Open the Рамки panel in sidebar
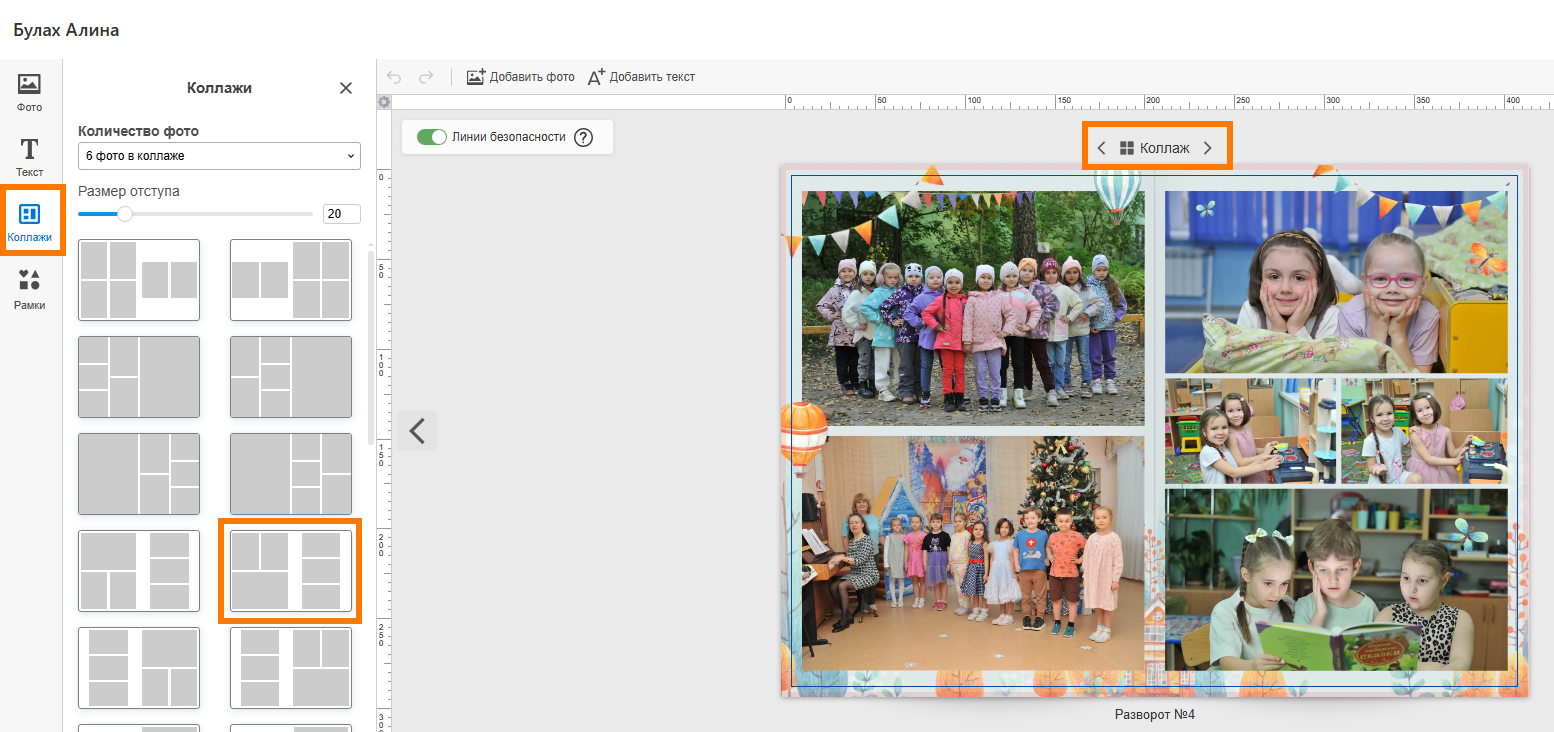The height and width of the screenshot is (732, 1554). 30,289
